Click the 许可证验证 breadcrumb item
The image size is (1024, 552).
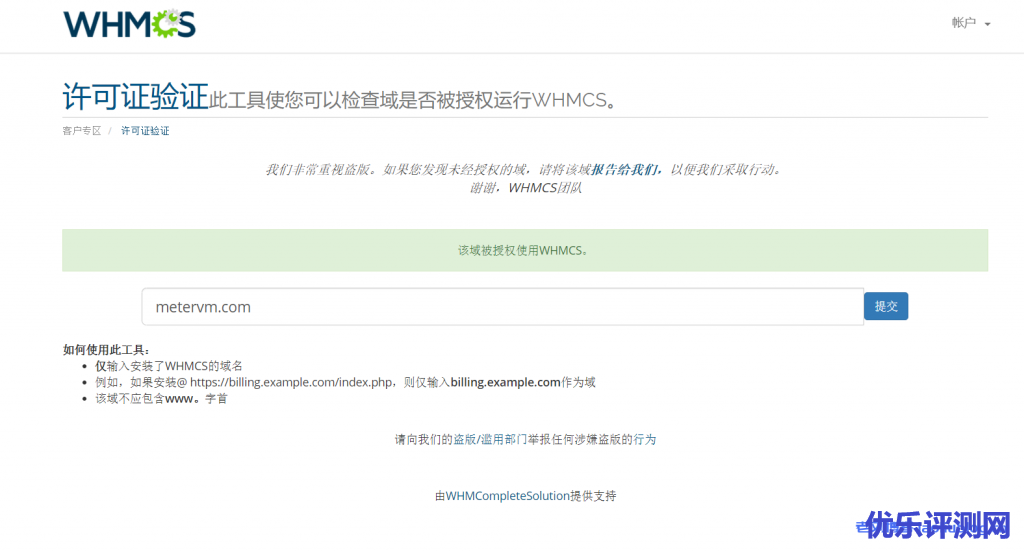pyautogui.click(x=145, y=131)
